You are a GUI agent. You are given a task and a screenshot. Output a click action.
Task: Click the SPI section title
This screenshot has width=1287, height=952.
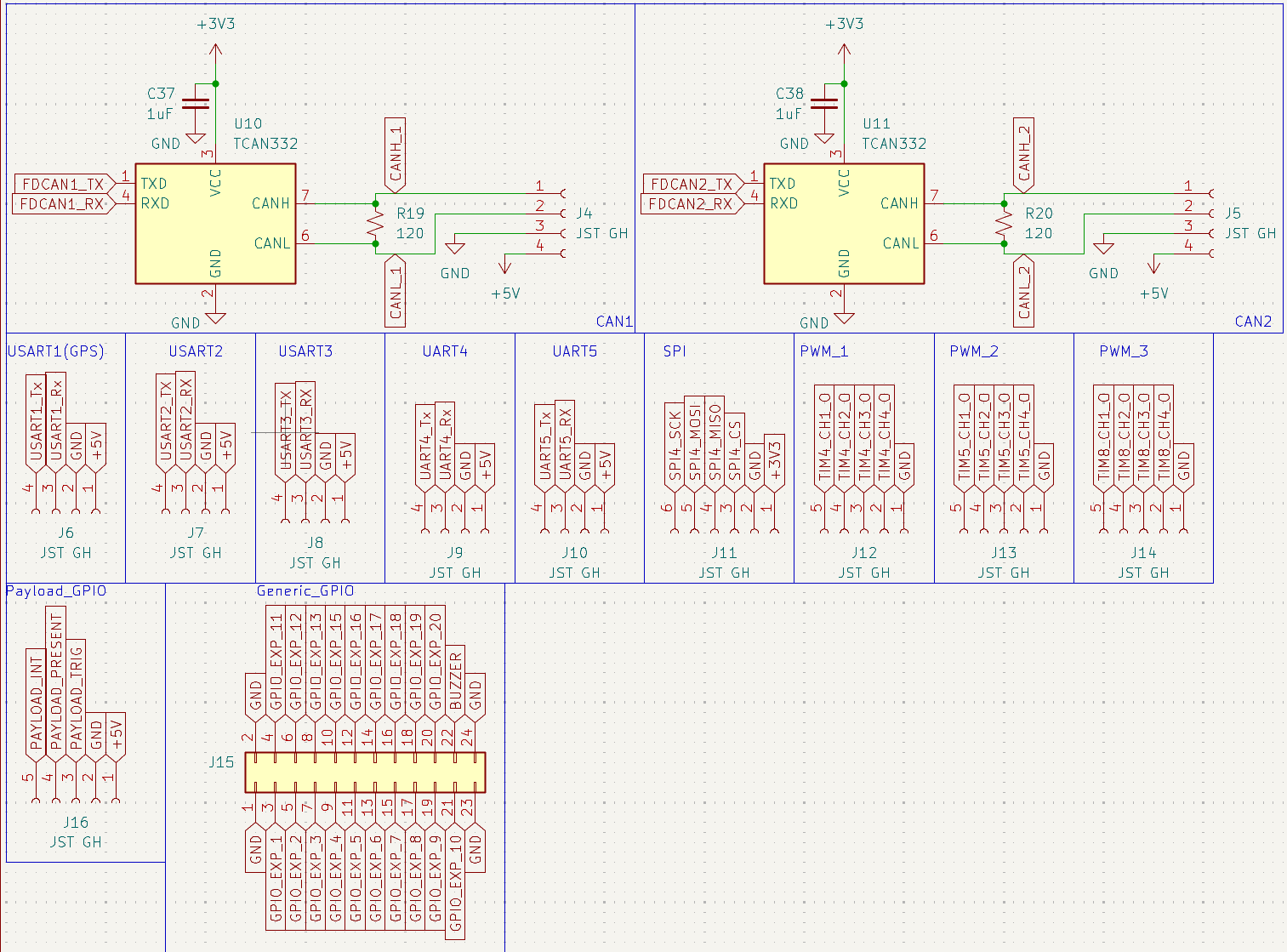point(675,351)
